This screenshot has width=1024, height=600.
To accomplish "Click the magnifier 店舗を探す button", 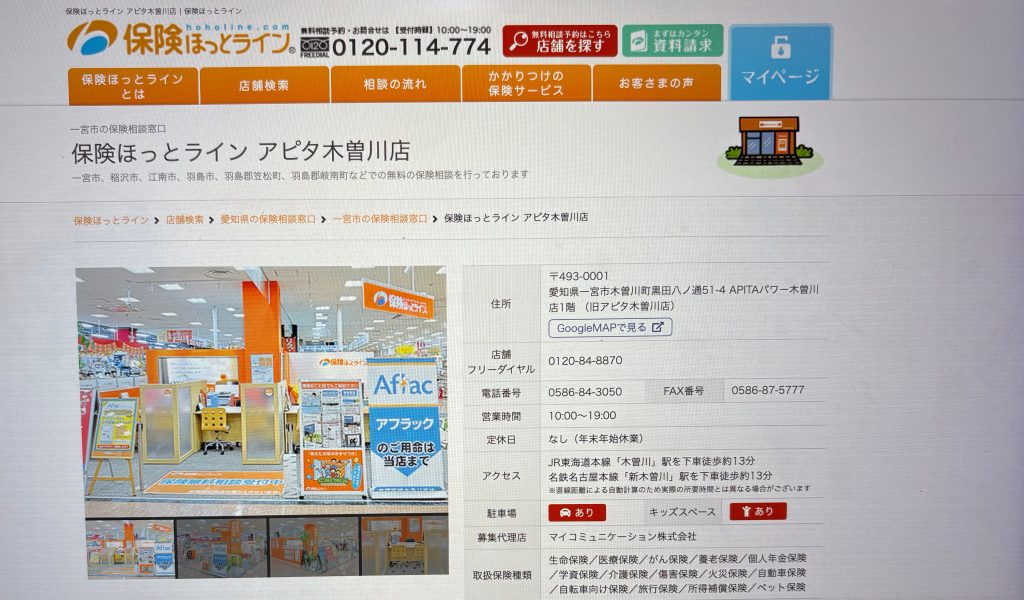I will pyautogui.click(x=560, y=40).
